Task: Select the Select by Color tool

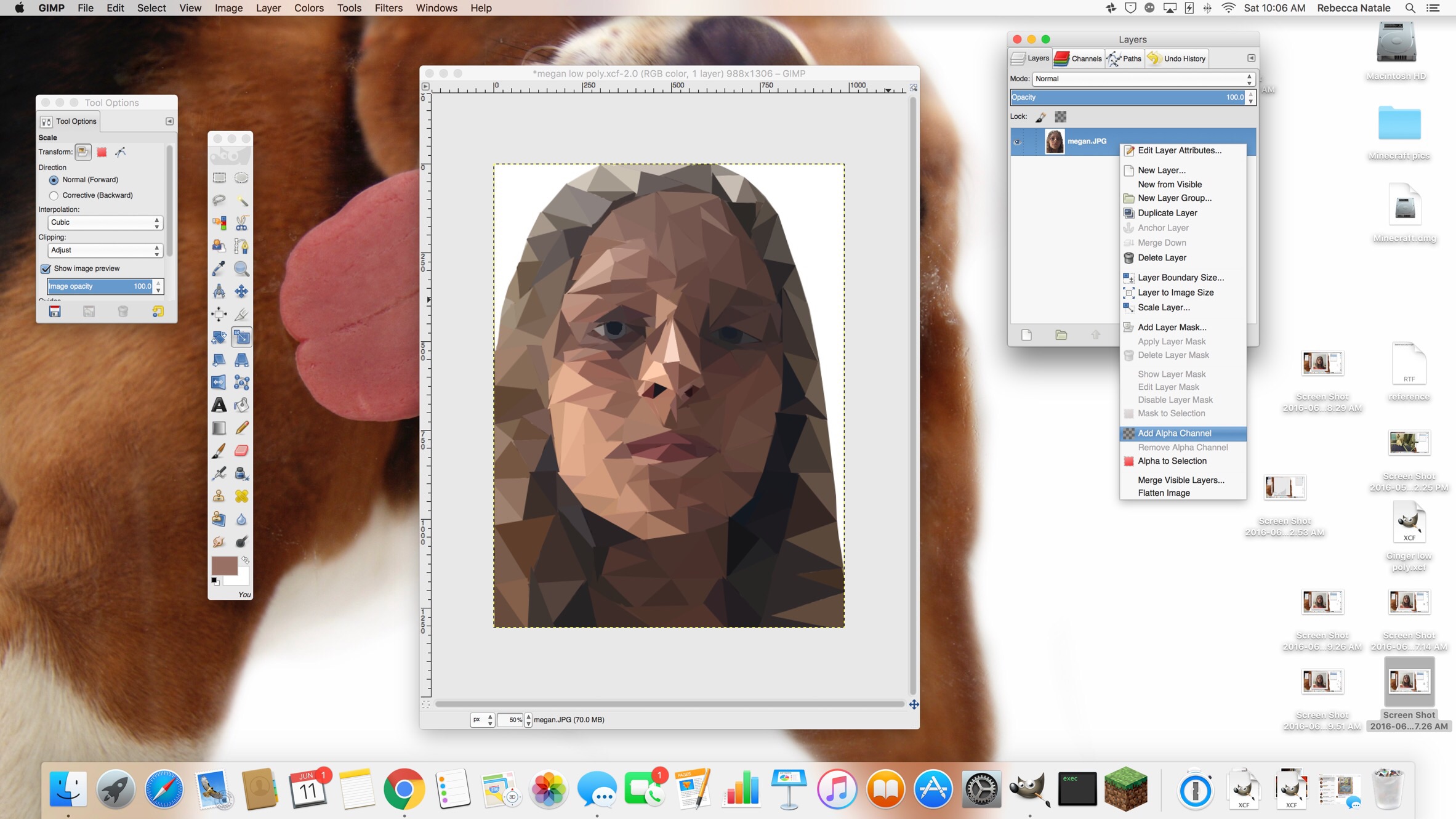Action: point(219,223)
